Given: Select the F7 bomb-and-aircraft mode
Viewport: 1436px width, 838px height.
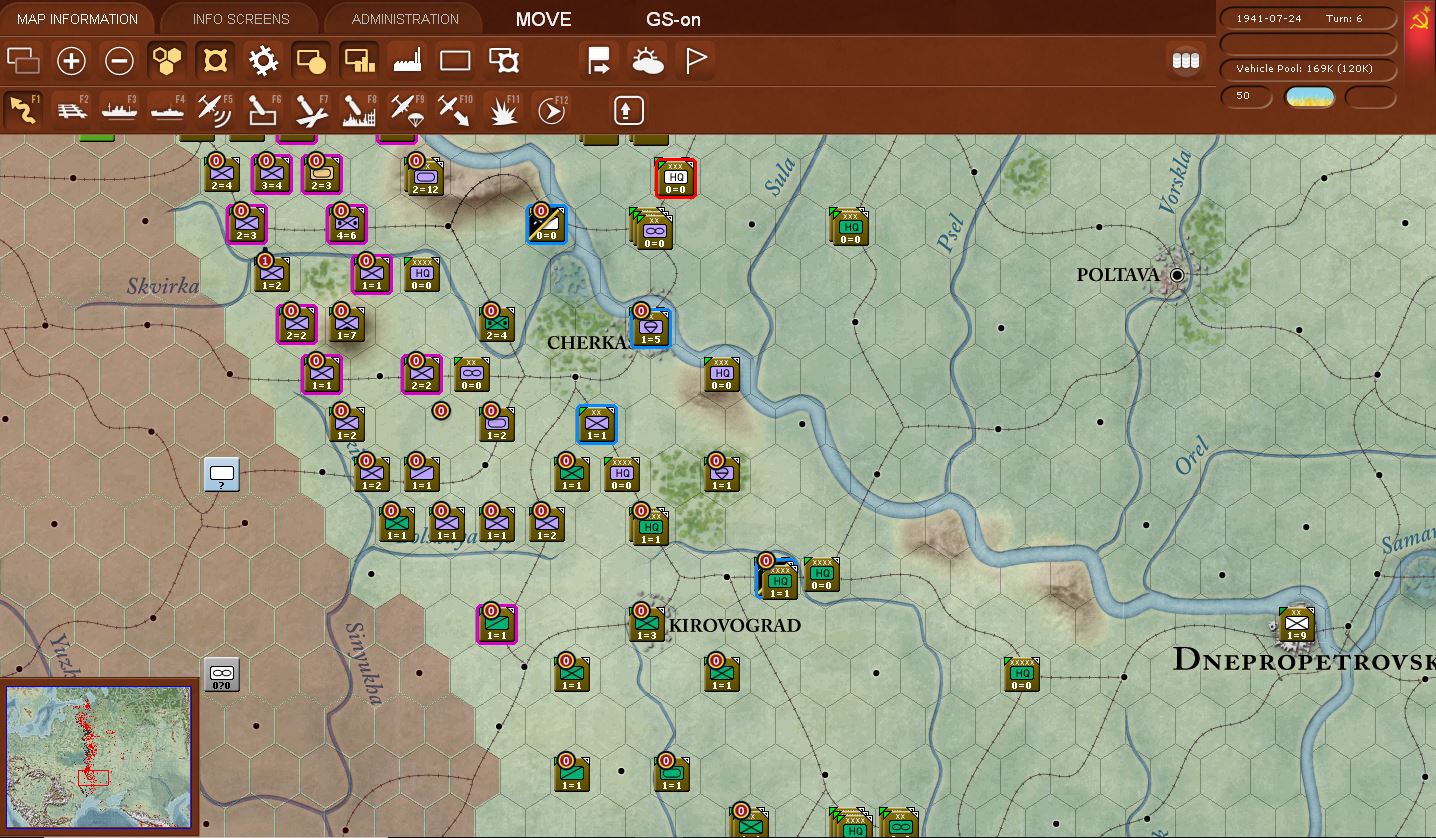Looking at the screenshot, I should coord(311,109).
